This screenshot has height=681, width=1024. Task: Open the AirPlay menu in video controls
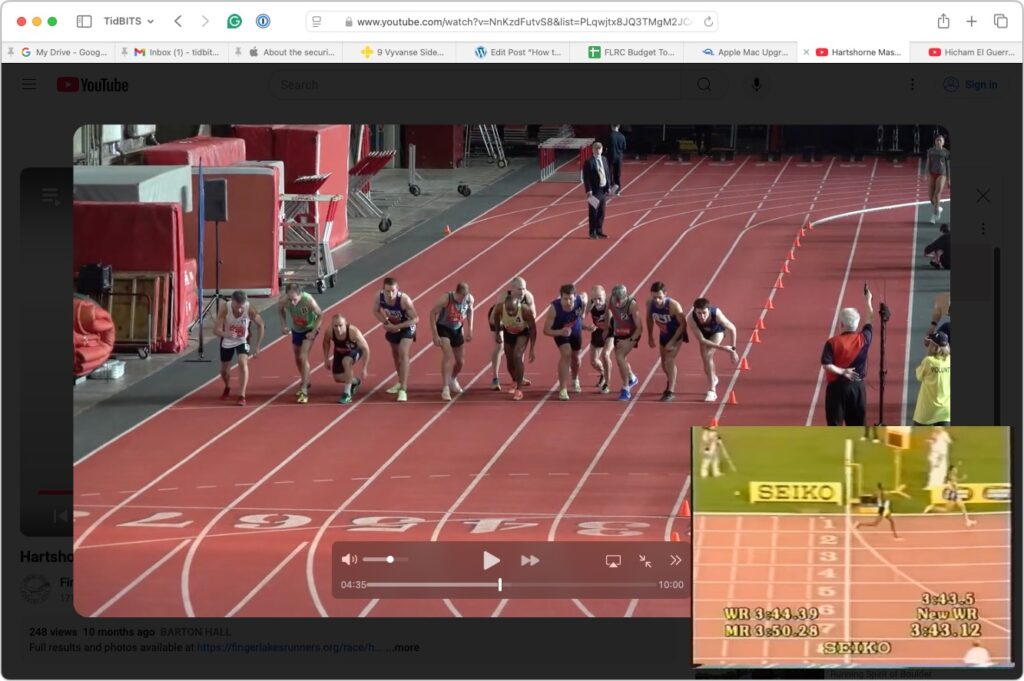tap(613, 561)
